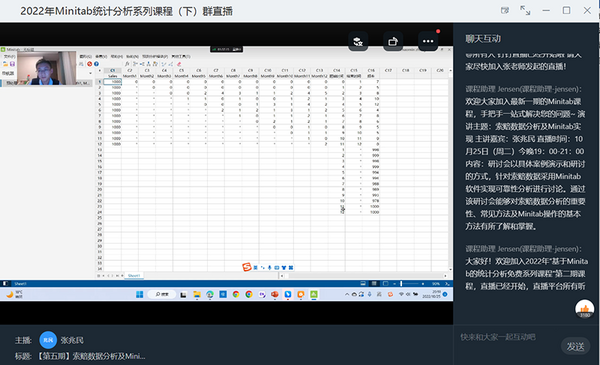
Task: Click the Minitab open folder toolbar icon
Action: (5, 64)
